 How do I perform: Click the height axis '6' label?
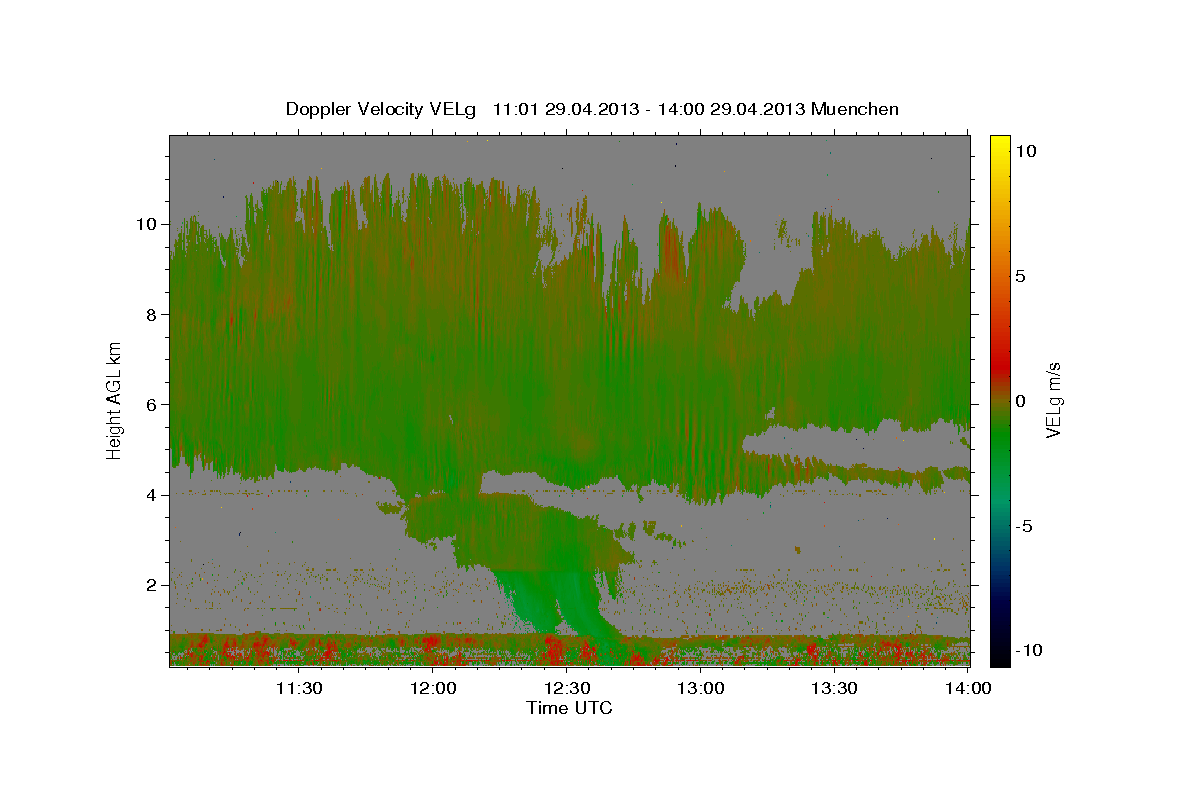pyautogui.click(x=152, y=404)
